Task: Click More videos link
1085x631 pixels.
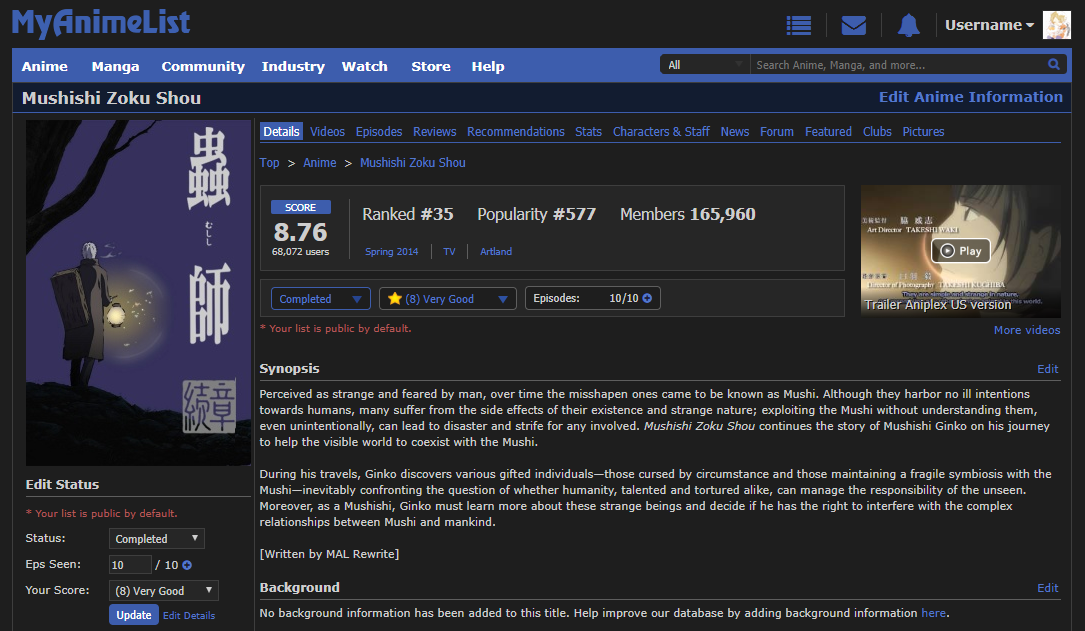Action: 1027,330
